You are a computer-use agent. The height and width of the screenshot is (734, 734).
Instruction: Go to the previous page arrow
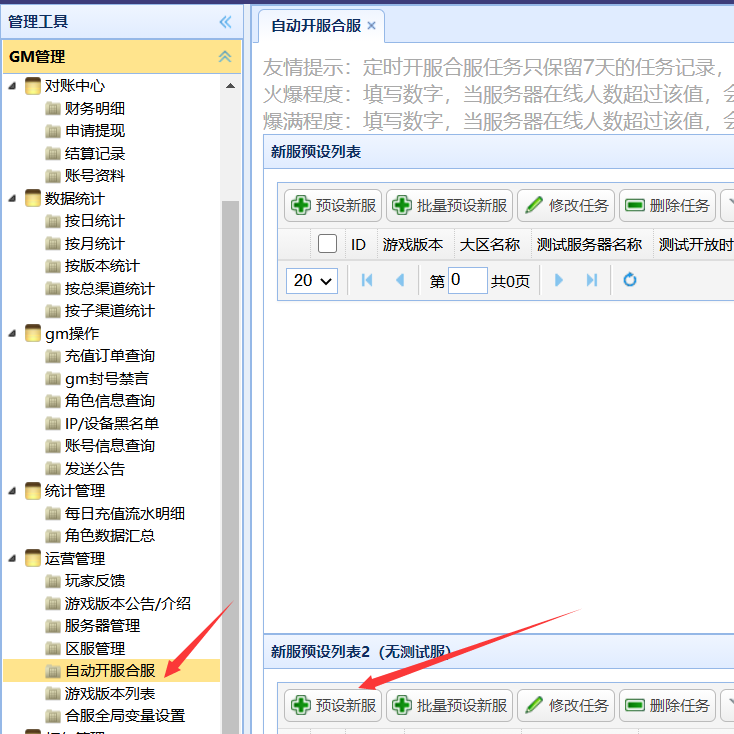[x=400, y=281]
